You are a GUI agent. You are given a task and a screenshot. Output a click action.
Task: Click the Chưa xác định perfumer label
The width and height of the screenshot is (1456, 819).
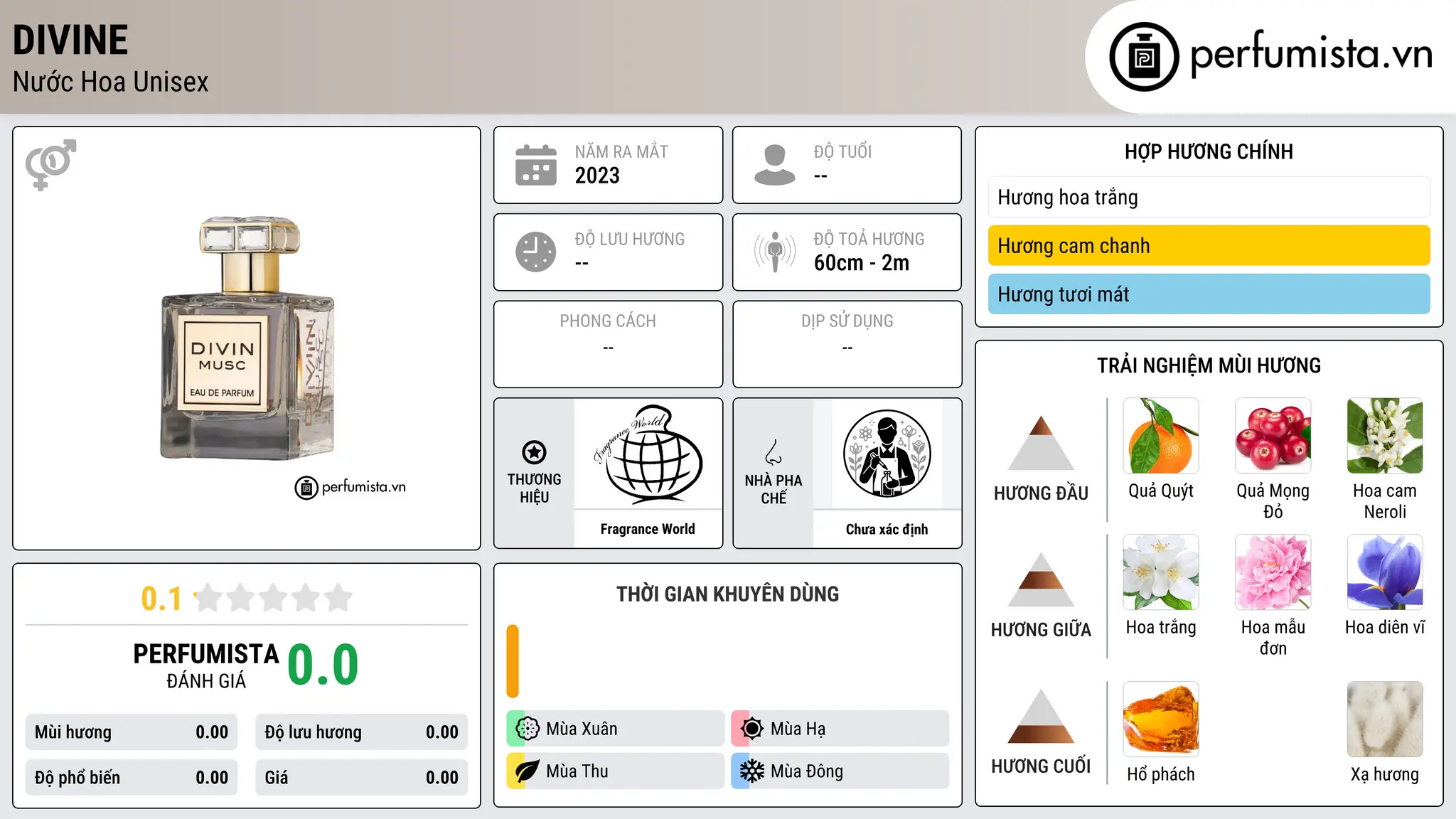887,529
